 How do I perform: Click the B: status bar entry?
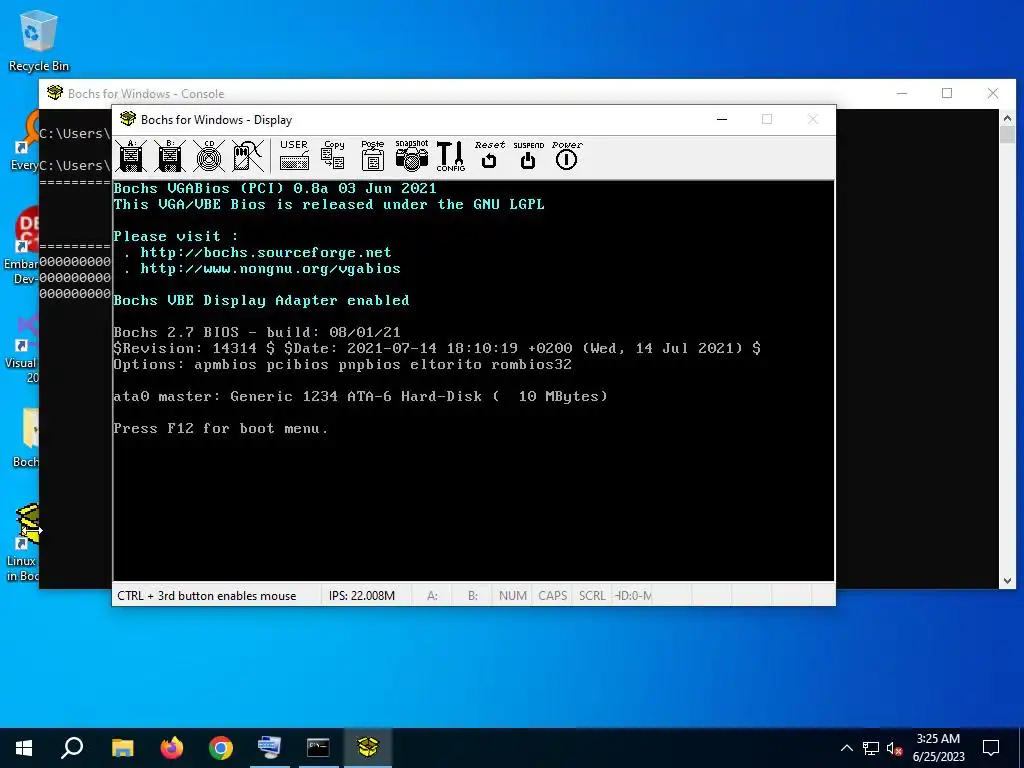tap(473, 596)
